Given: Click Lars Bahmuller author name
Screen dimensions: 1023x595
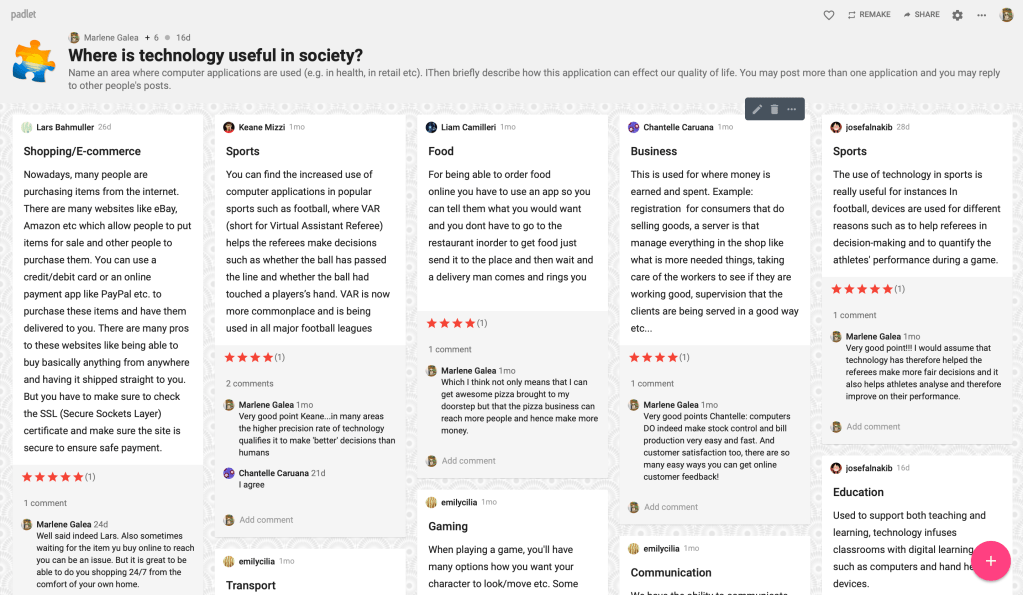Looking at the screenshot, I should (x=65, y=127).
